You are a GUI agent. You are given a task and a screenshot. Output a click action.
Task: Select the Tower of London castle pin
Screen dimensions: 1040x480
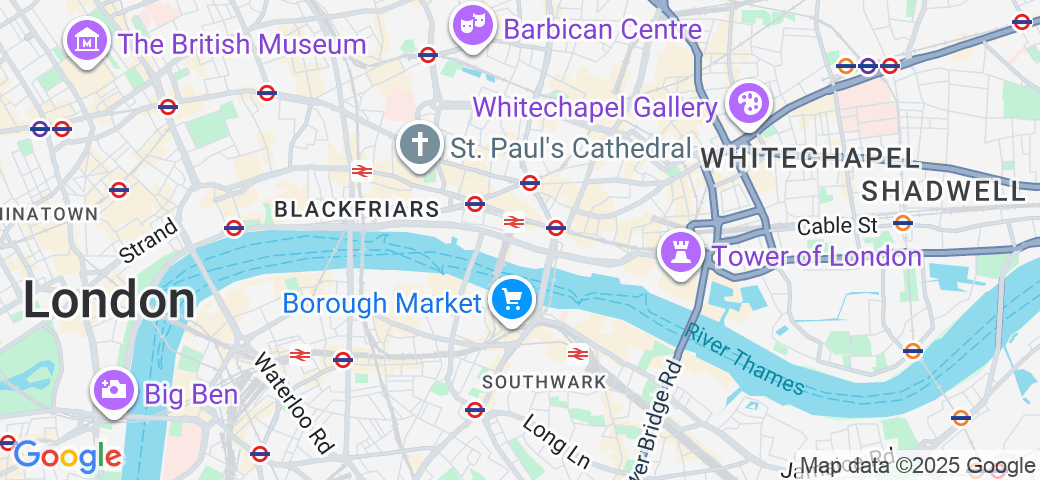pyautogui.click(x=681, y=254)
